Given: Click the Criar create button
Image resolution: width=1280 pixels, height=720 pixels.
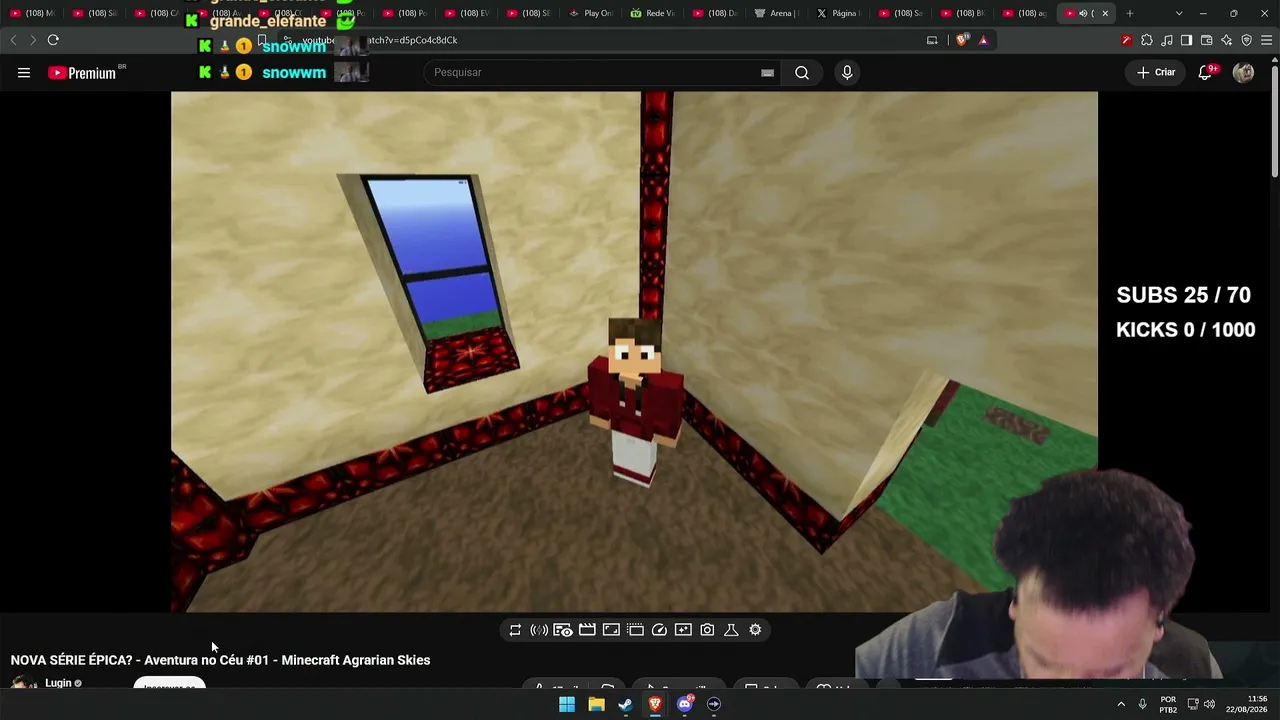Looking at the screenshot, I should [x=1156, y=72].
